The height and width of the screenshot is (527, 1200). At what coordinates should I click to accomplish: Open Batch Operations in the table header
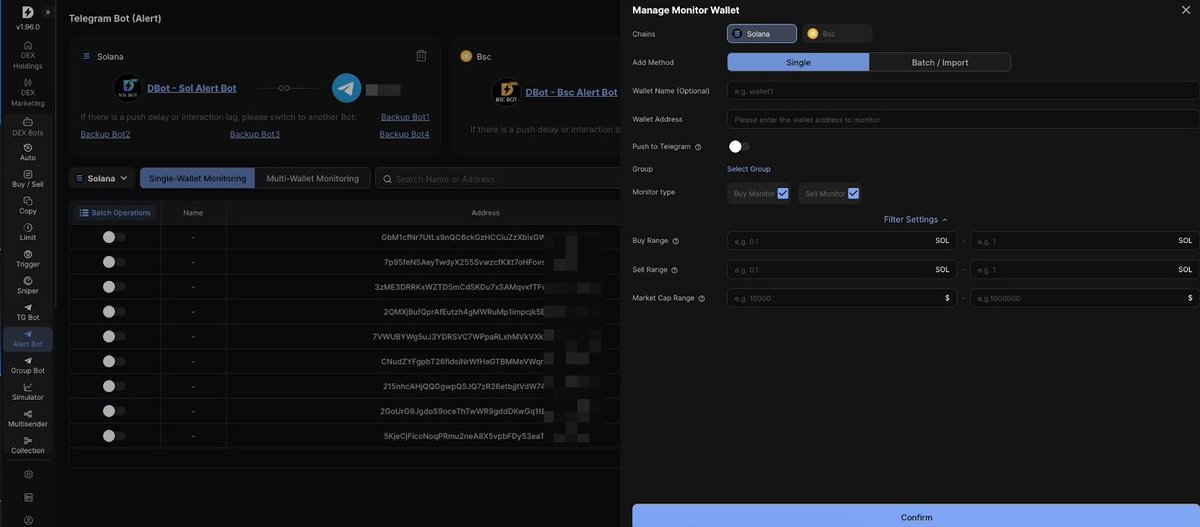(x=114, y=213)
